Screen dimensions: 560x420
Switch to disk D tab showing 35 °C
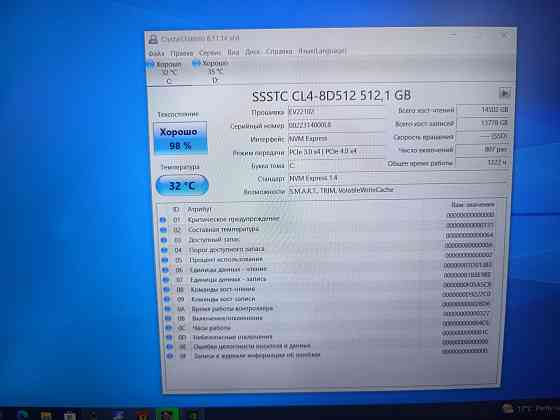[211, 72]
